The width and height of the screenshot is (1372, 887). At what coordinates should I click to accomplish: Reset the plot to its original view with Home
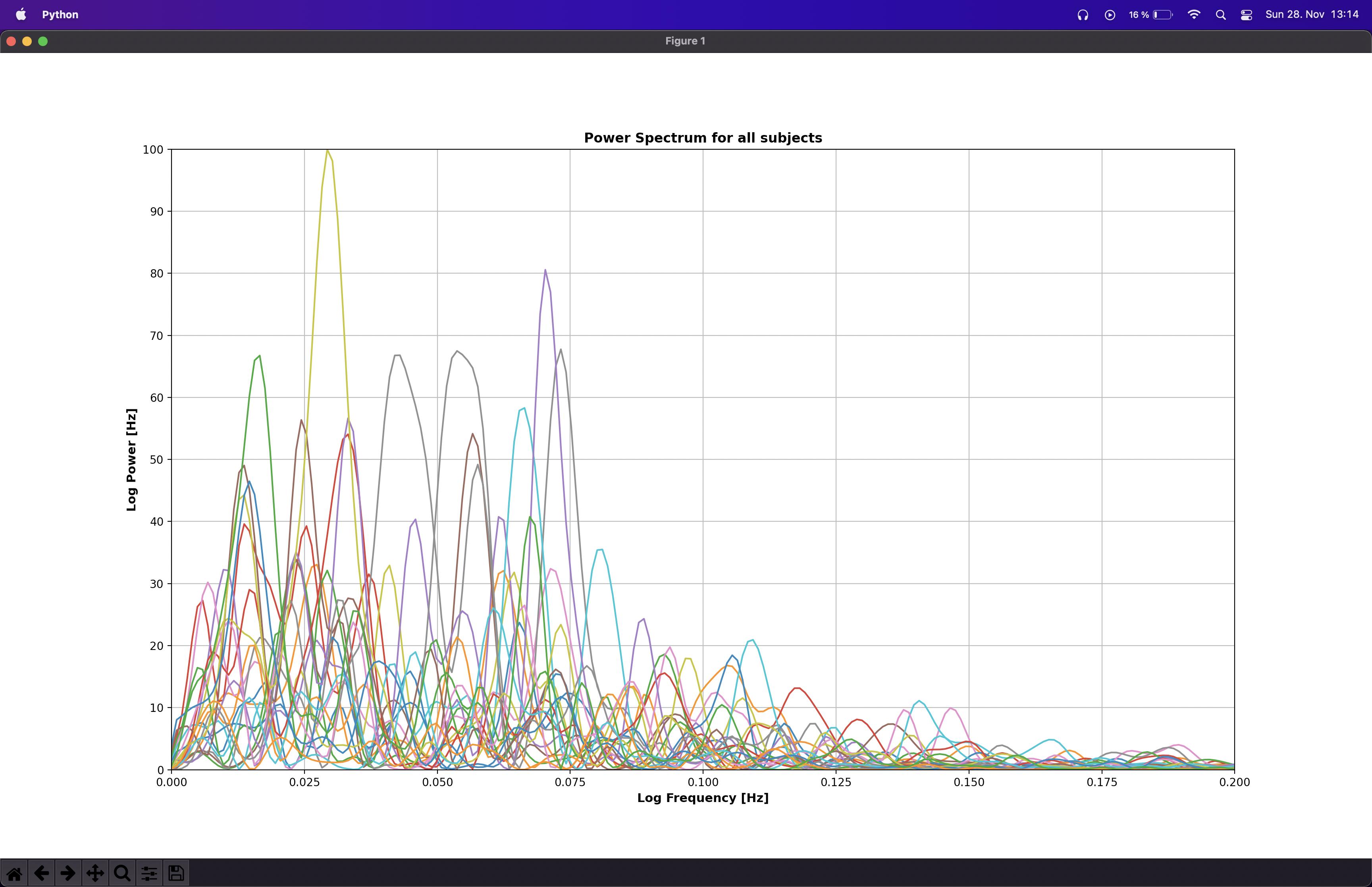click(x=14, y=873)
